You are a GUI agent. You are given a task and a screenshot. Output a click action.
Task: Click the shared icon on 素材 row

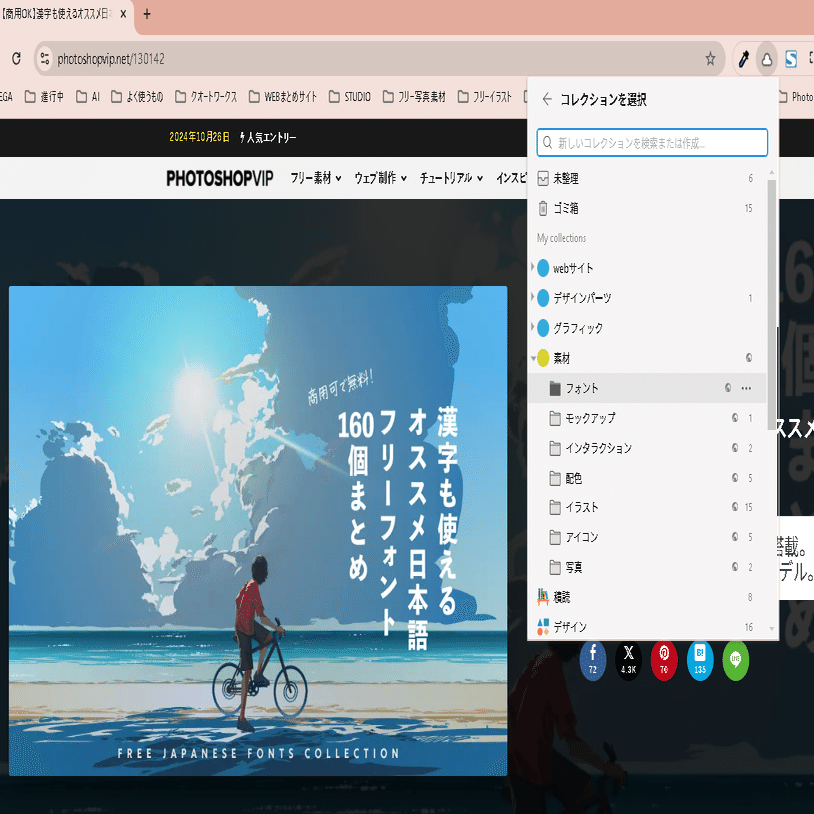(x=749, y=357)
